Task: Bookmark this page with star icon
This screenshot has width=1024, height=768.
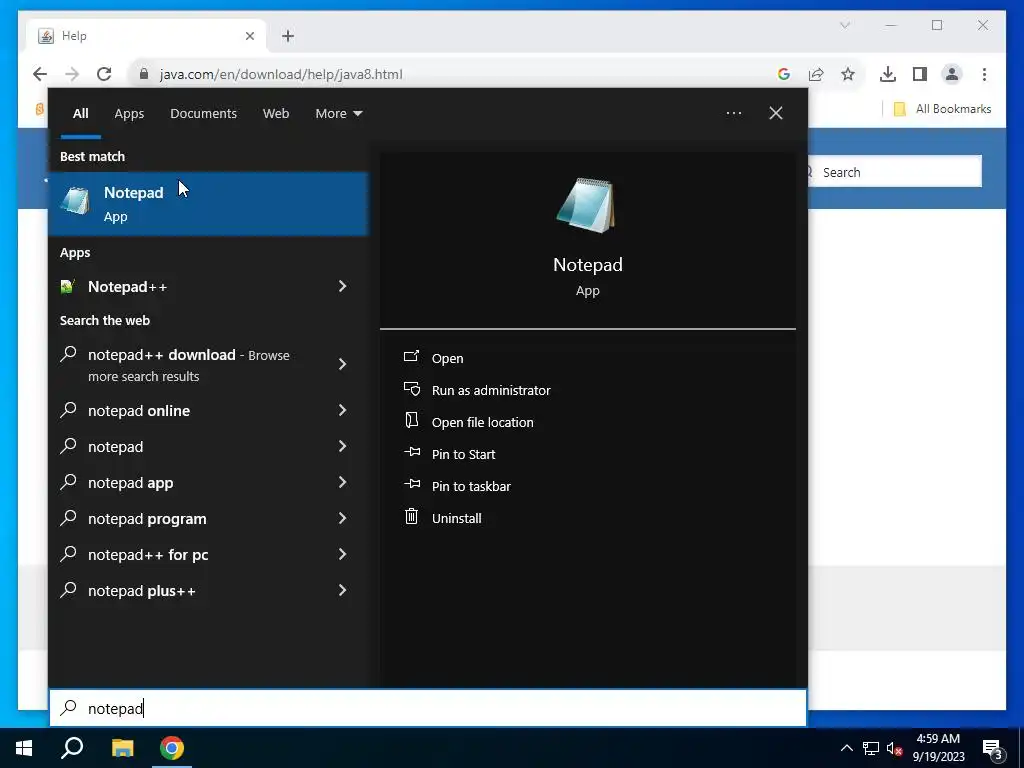Action: click(848, 74)
